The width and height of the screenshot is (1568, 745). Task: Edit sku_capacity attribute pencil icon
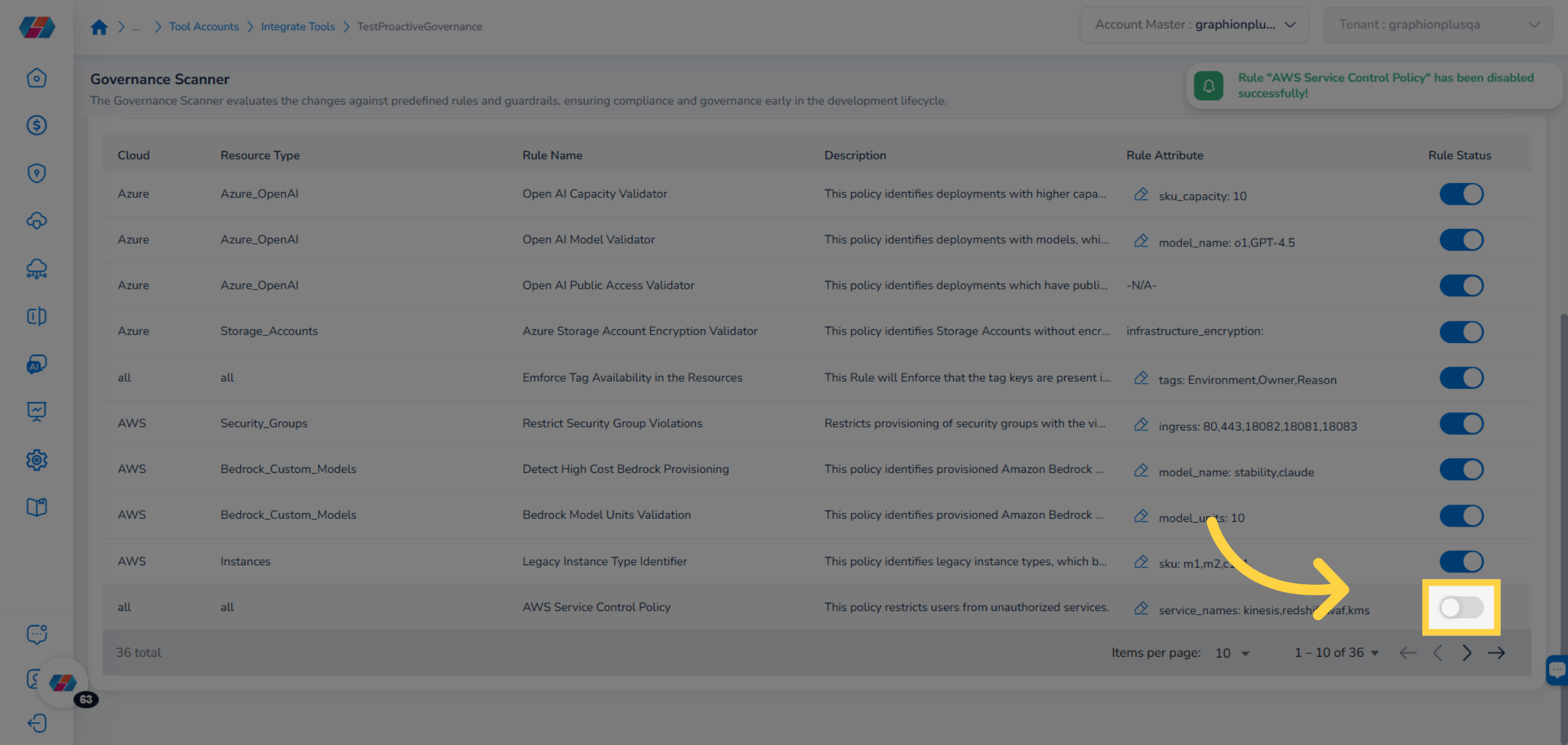click(1141, 194)
